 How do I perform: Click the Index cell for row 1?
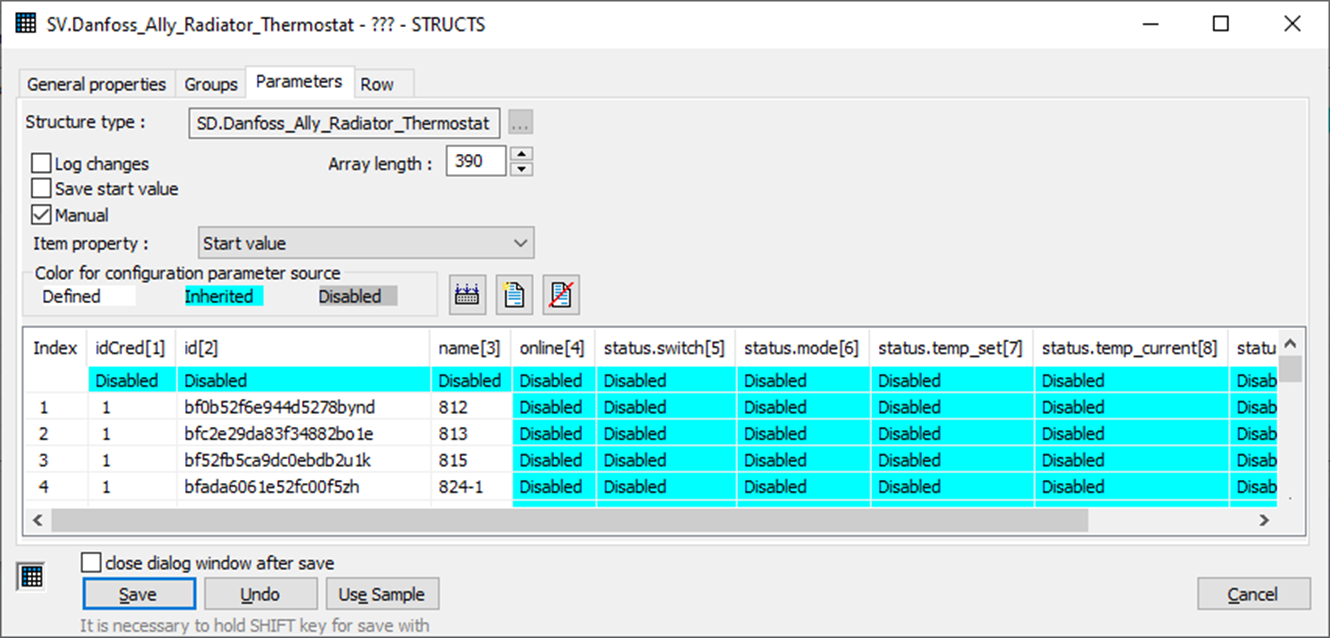point(56,407)
